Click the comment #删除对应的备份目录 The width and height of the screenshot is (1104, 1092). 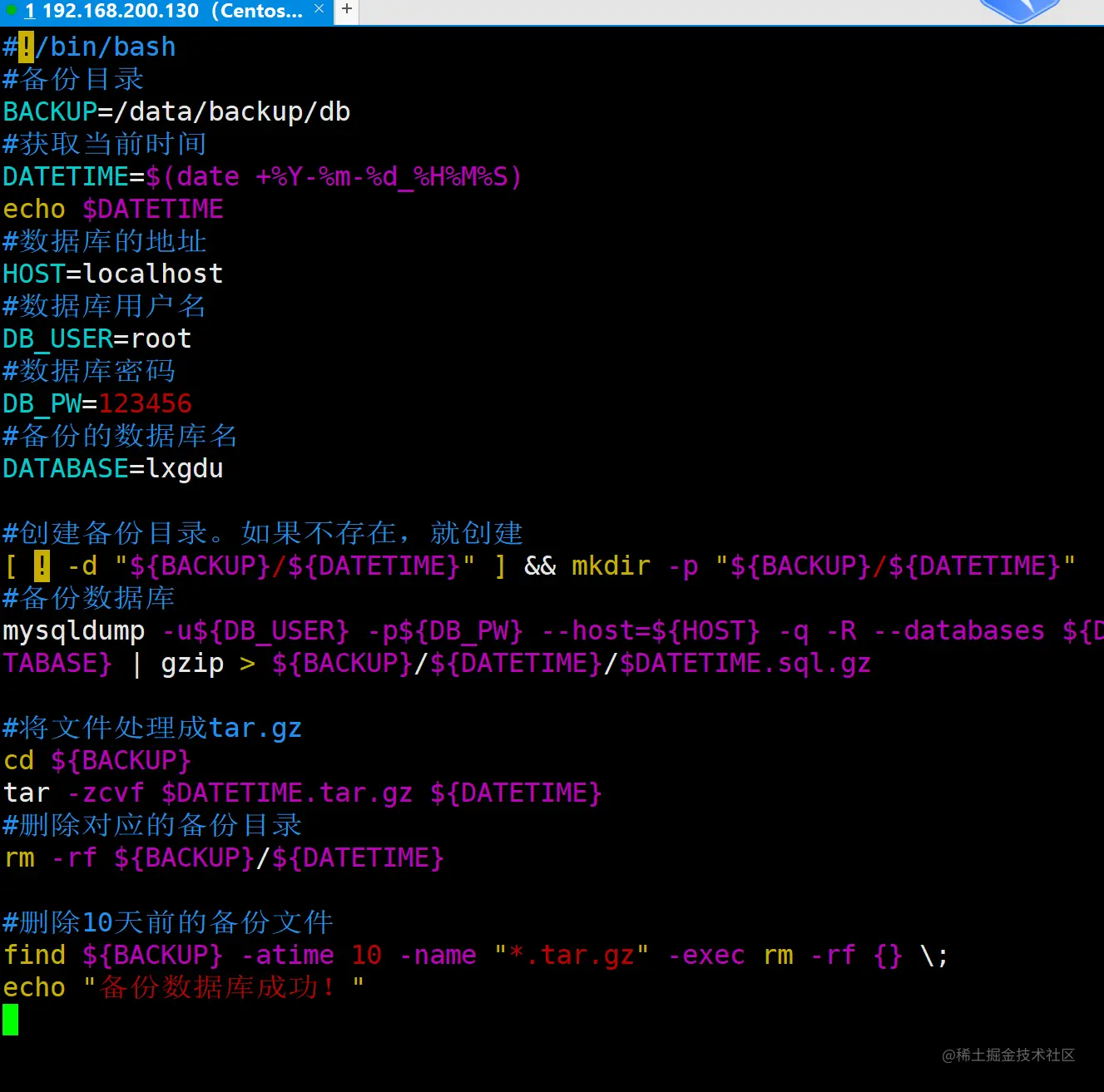(152, 825)
